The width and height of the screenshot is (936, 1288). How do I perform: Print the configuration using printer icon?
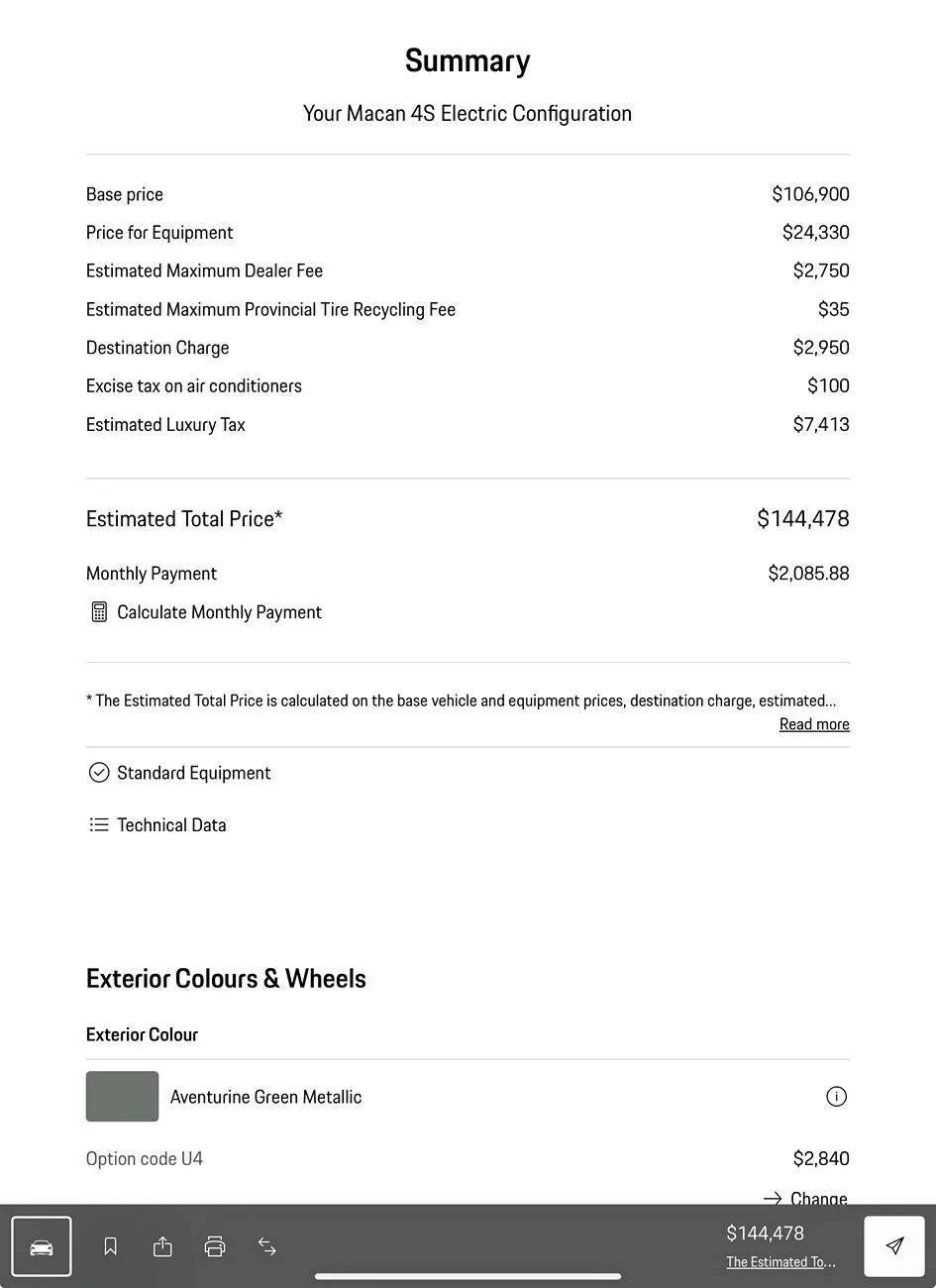point(215,1246)
